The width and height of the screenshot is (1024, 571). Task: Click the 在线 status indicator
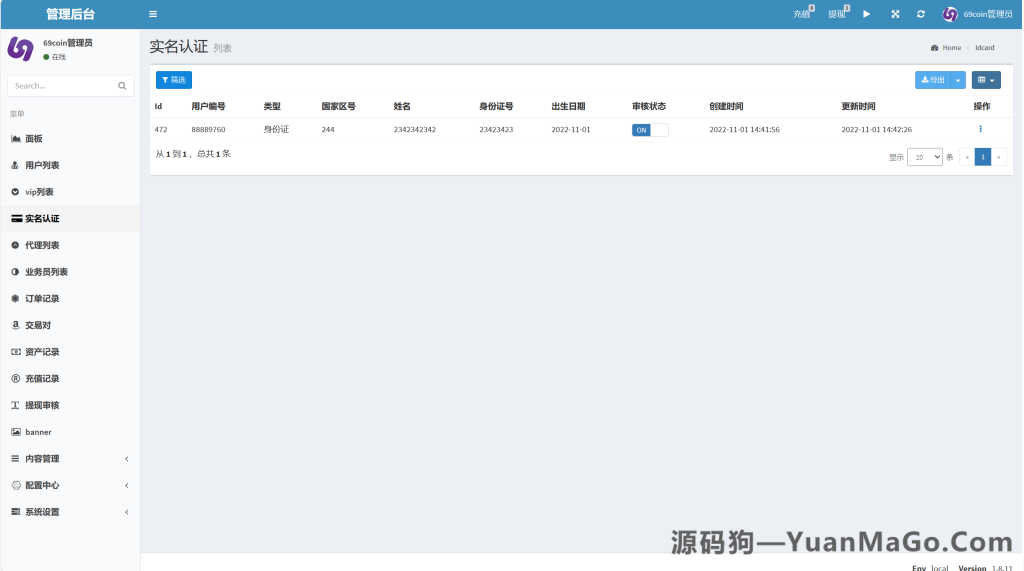click(55, 57)
